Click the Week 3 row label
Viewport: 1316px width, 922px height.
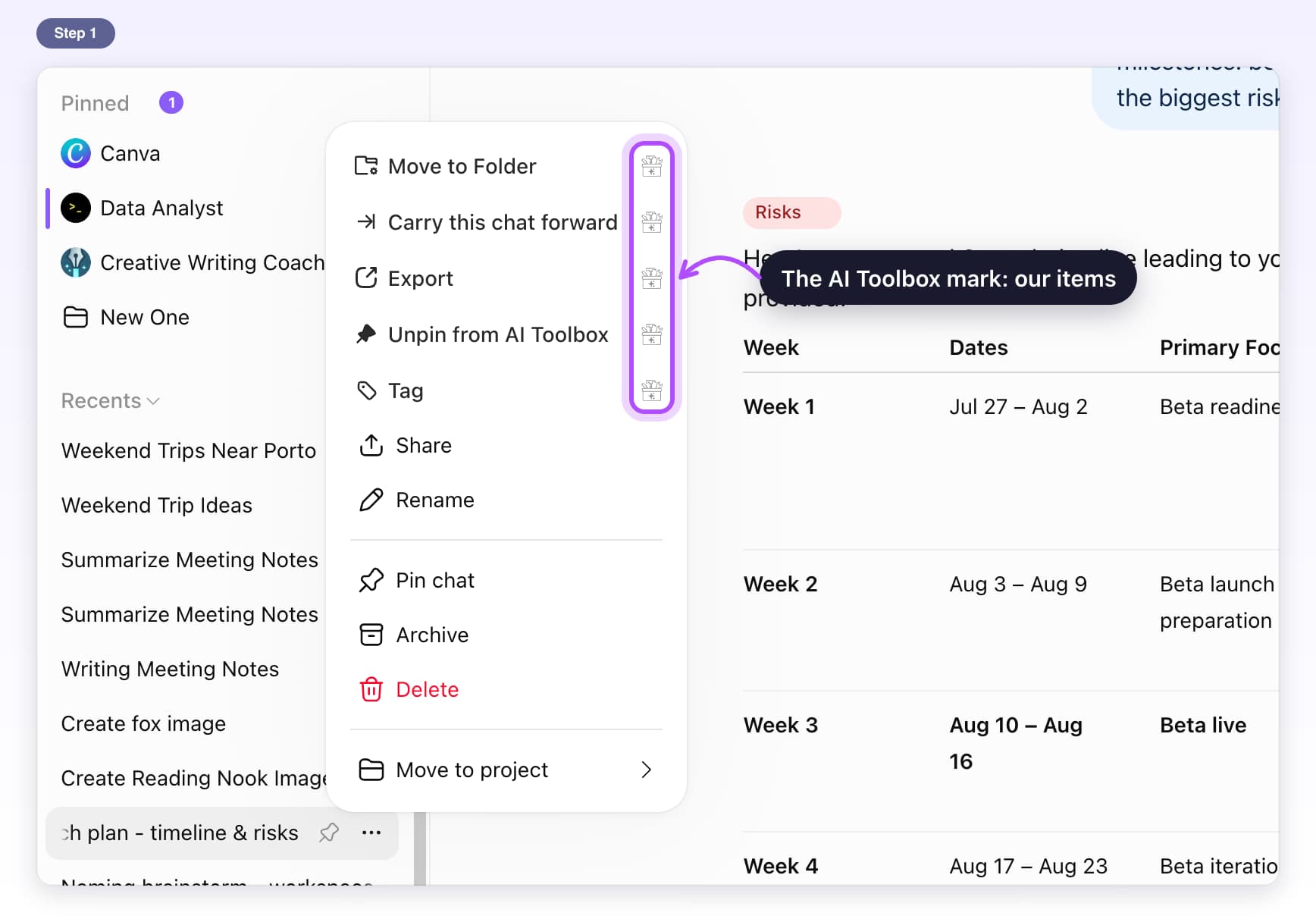point(781,725)
